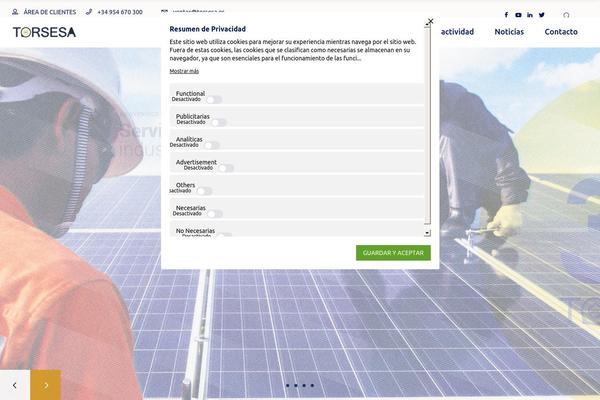Open the Noticias menu item
This screenshot has height=400, width=600.
tap(509, 32)
